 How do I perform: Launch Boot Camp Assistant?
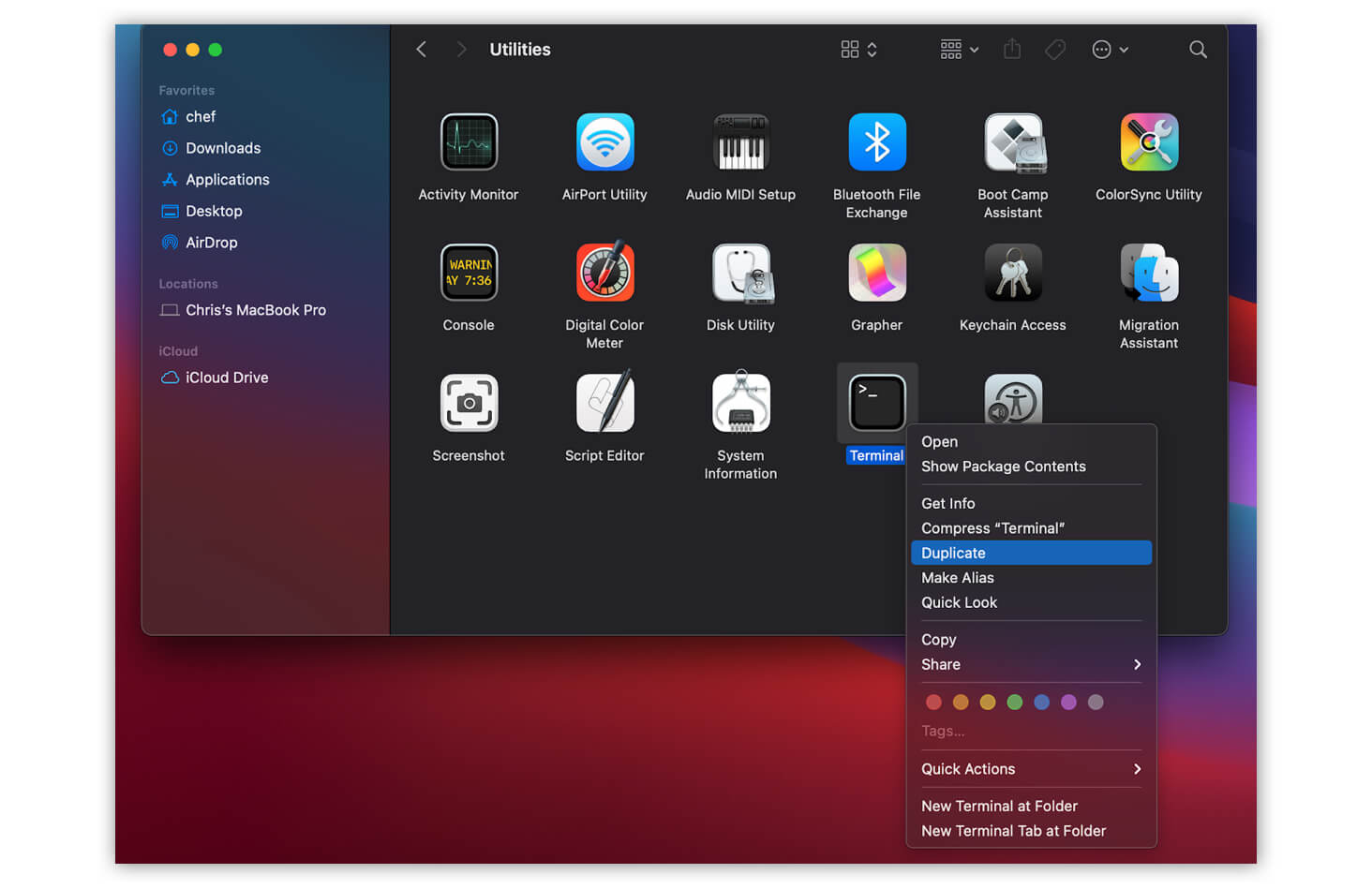[1013, 142]
